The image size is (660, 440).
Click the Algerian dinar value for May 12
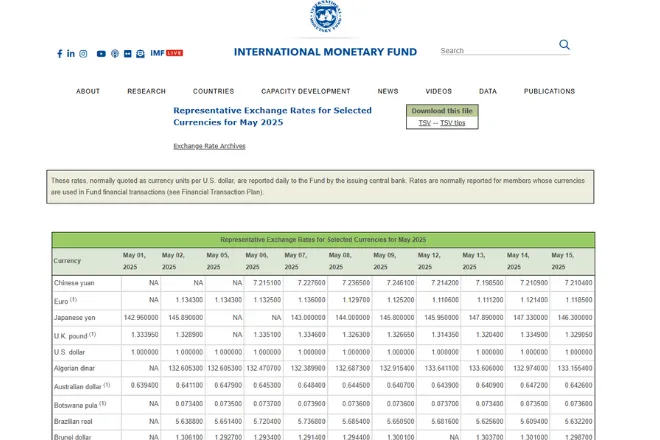(442, 368)
